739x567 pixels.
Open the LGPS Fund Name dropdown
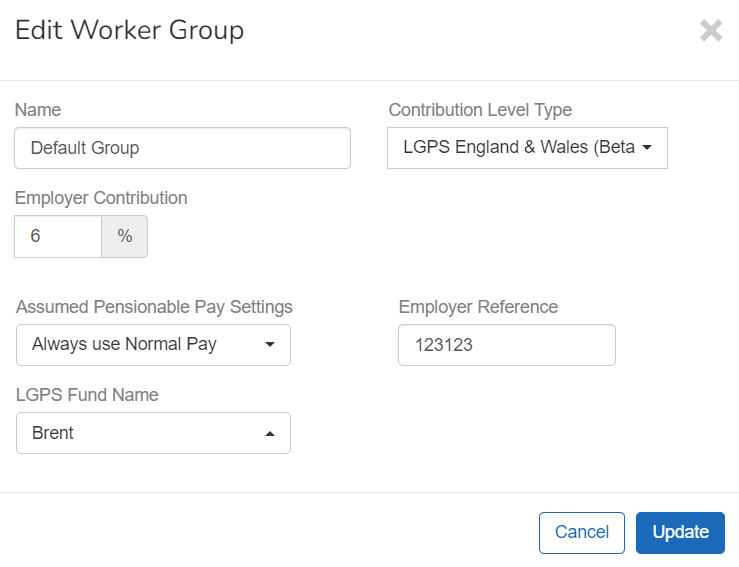153,433
